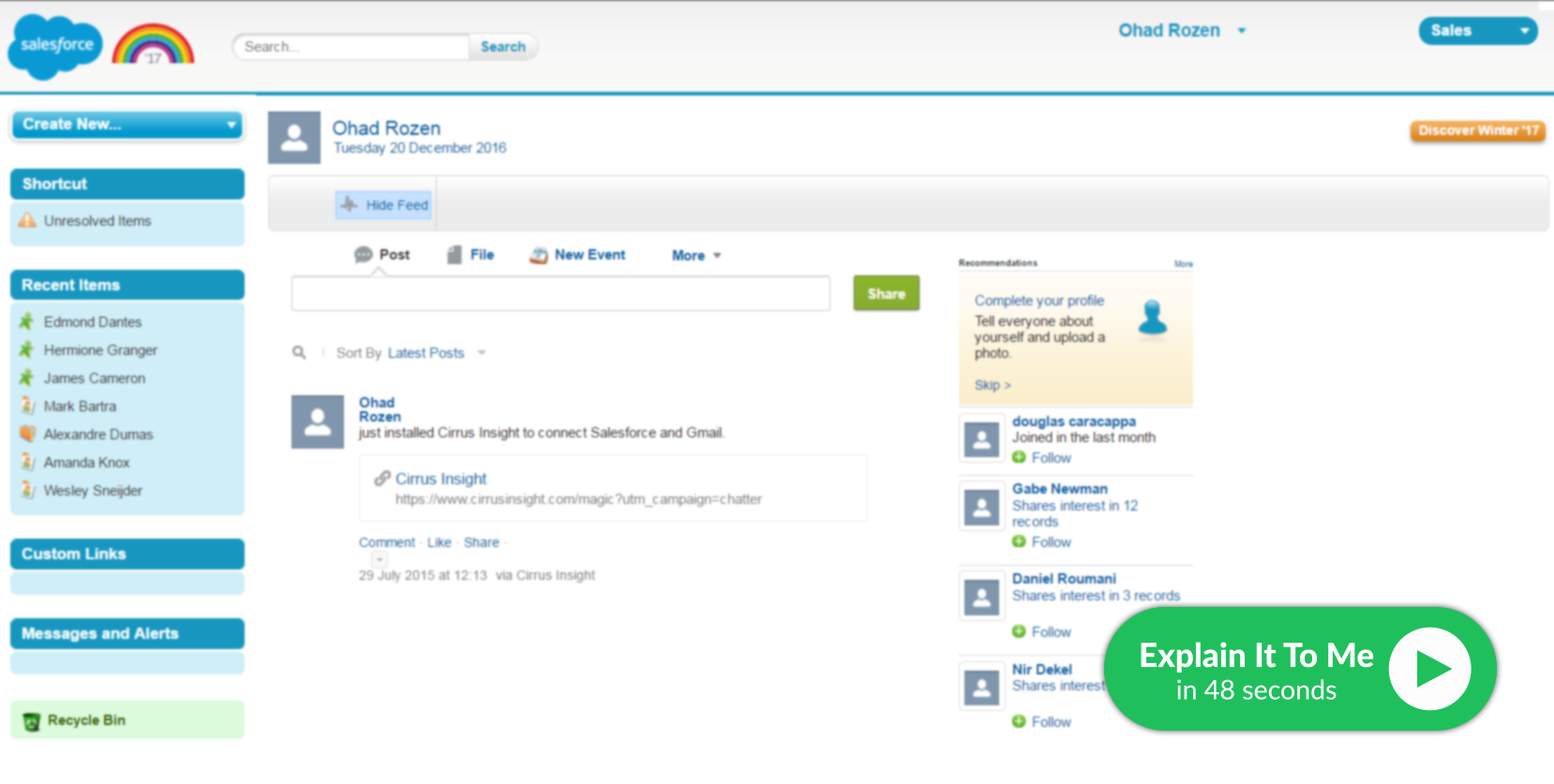The width and height of the screenshot is (1554, 784).
Task: Click the green plus icon for Daniel Roumani
Action: (x=1019, y=631)
